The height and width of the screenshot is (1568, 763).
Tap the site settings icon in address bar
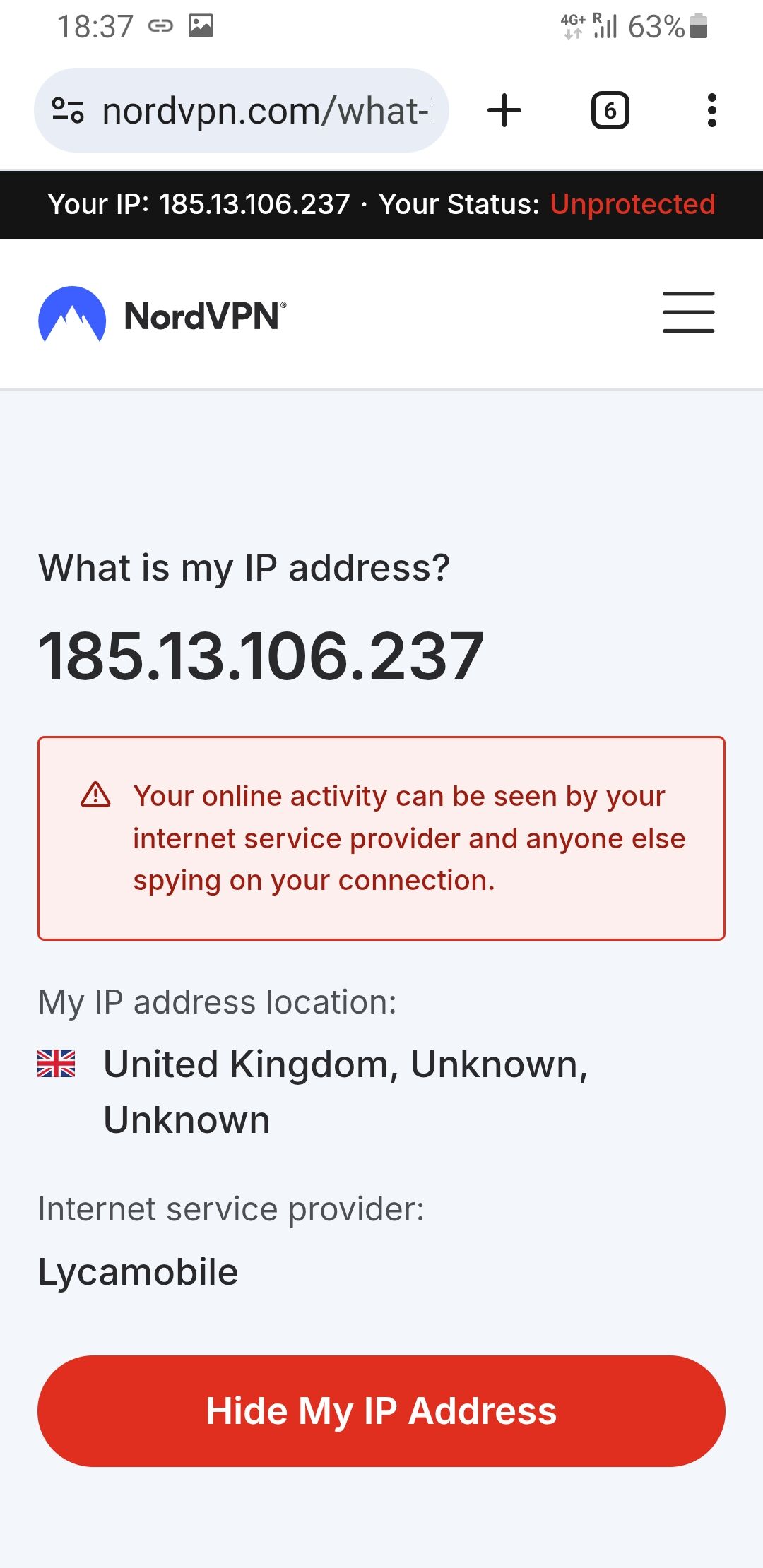(x=68, y=111)
